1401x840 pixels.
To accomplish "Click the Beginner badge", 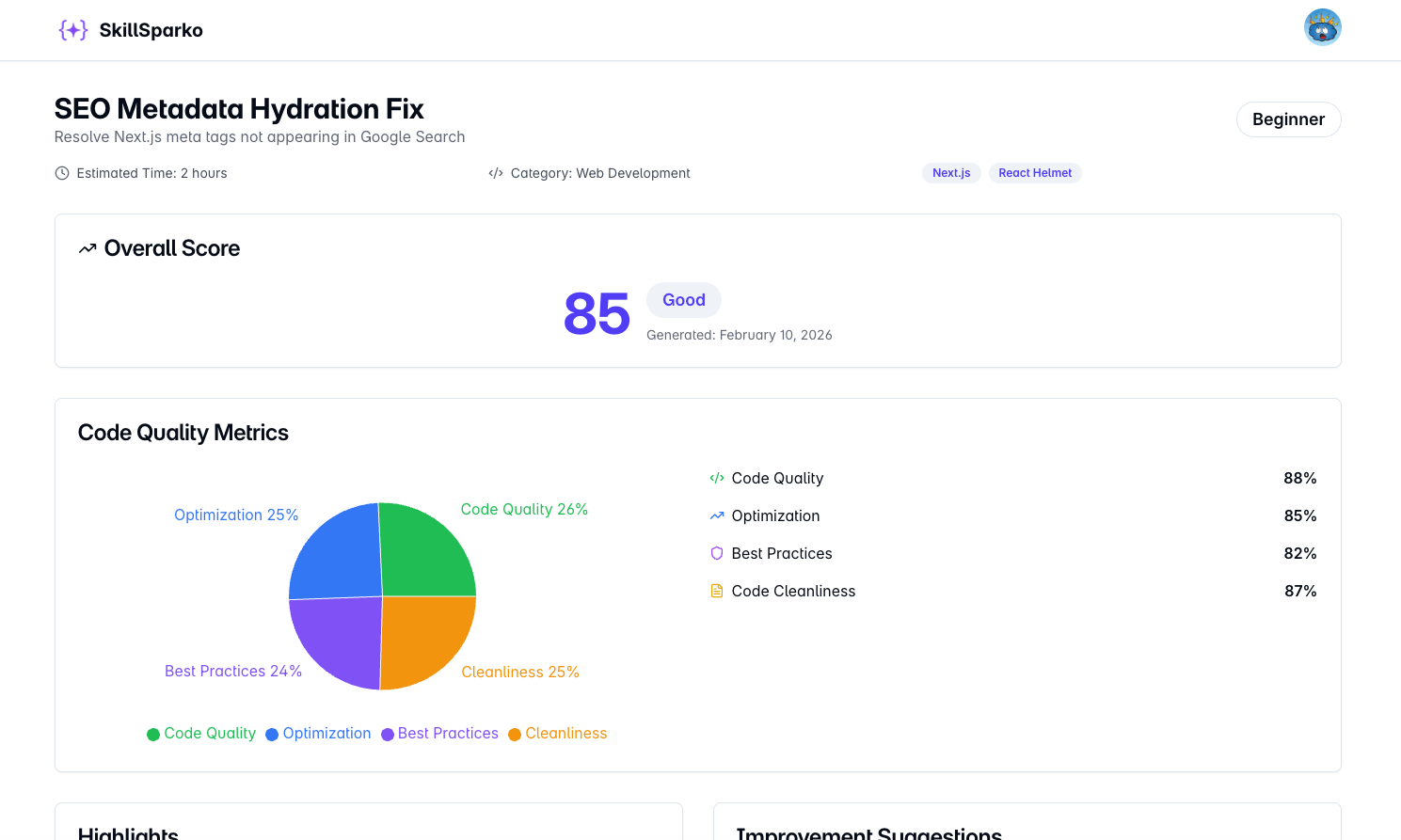I will pos(1288,119).
